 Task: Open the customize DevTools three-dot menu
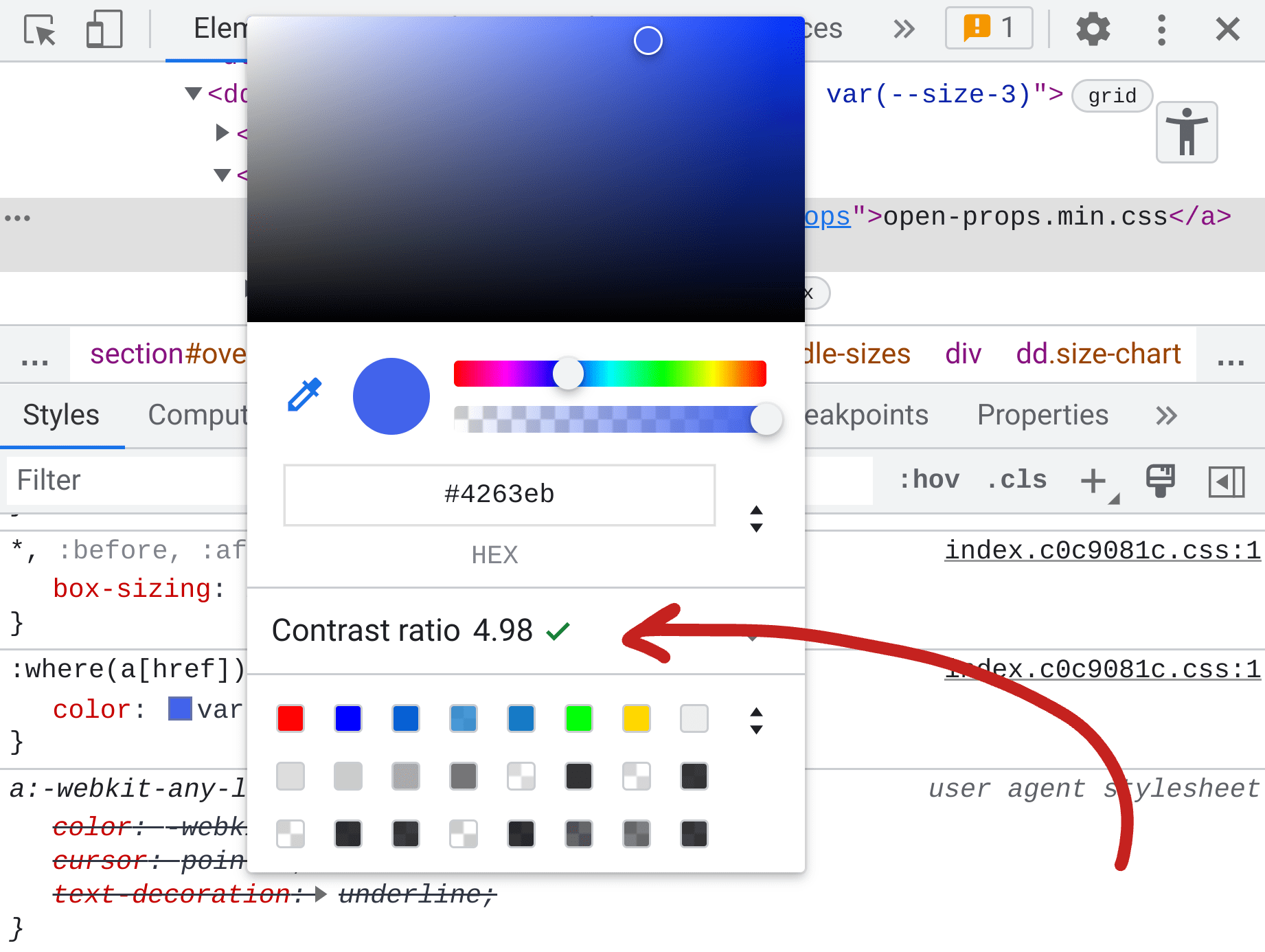point(1161,29)
